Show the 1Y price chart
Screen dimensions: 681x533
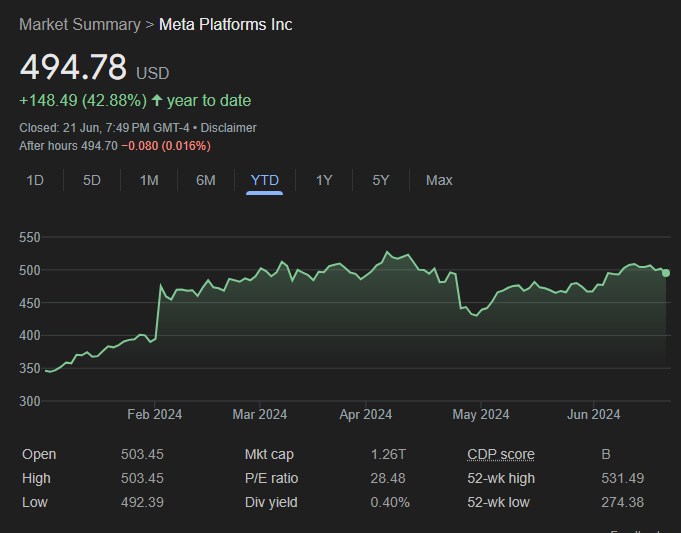324,180
